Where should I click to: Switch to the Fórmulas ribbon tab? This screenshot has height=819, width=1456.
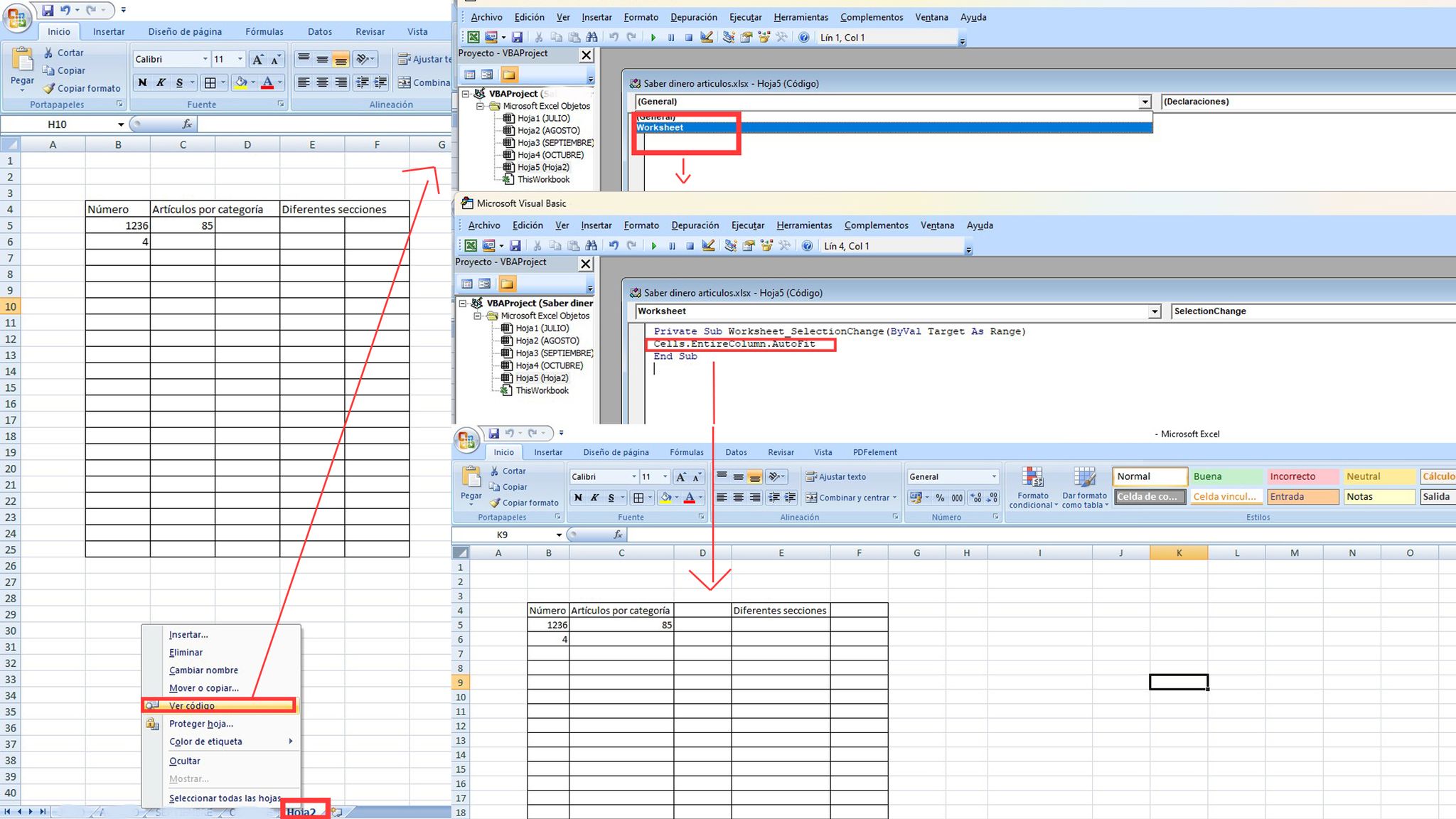click(x=687, y=451)
